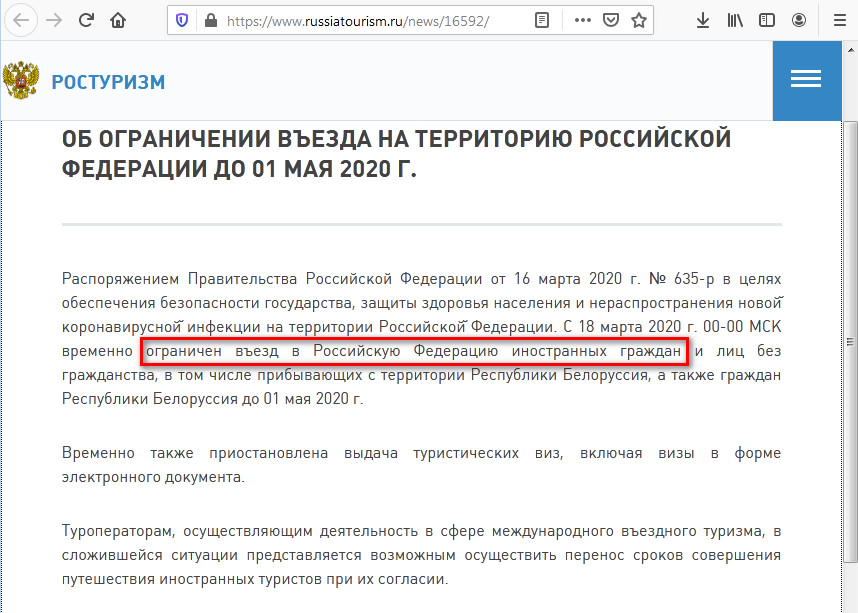Open the Ростуризм site navigation menu

(807, 80)
